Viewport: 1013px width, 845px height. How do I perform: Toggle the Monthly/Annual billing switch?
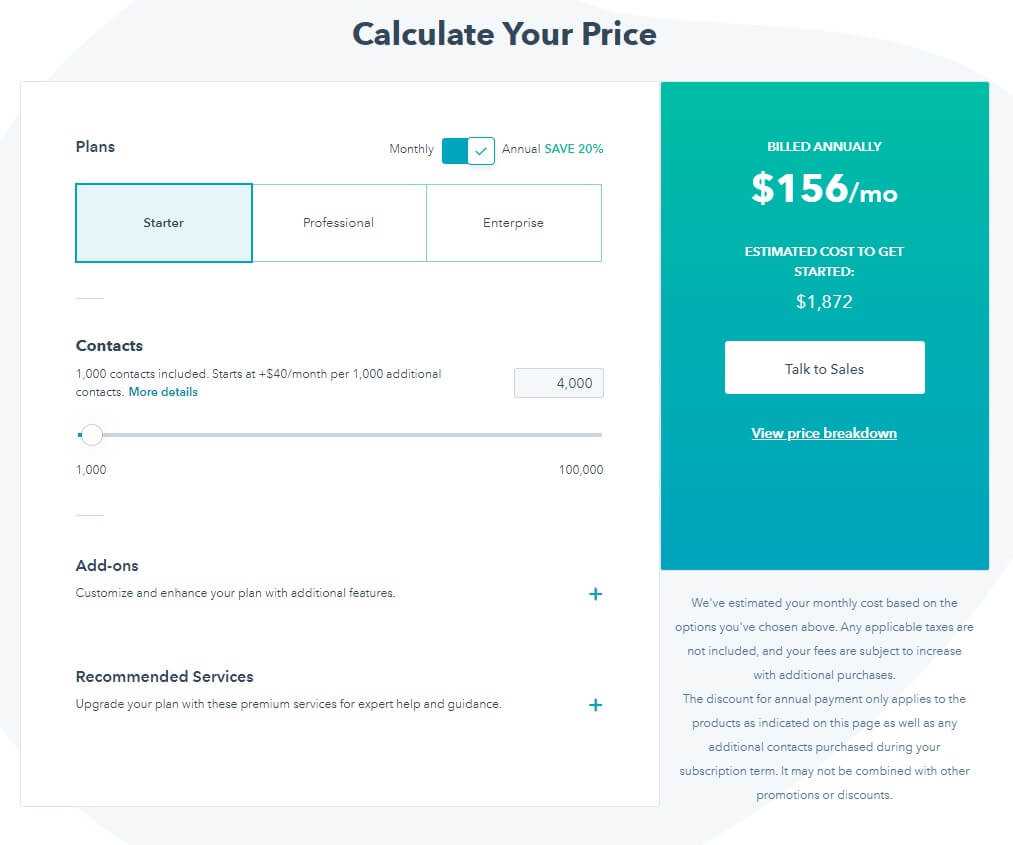pyautogui.click(x=468, y=151)
